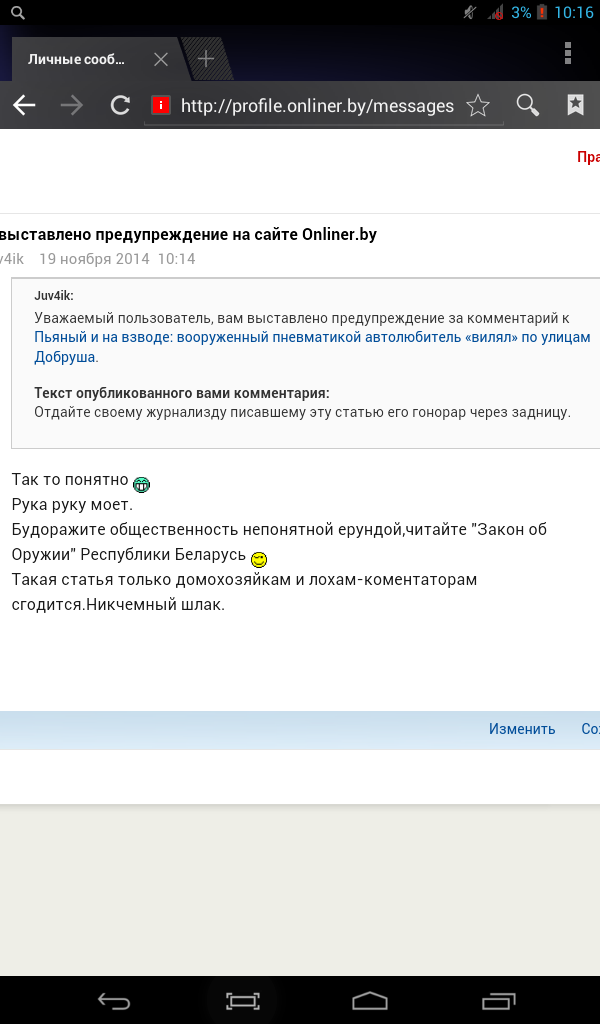Click the Изменить link
Viewport: 600px width, 1024px height.
[x=521, y=729]
